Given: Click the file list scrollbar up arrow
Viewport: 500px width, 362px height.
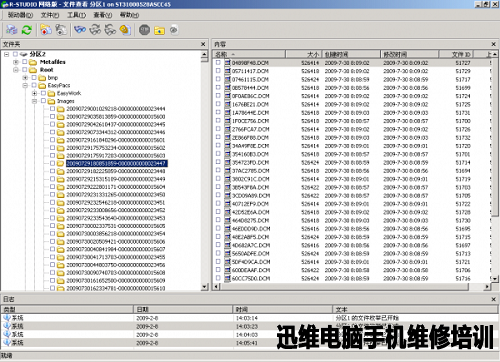Looking at the screenshot, I should [495, 54].
